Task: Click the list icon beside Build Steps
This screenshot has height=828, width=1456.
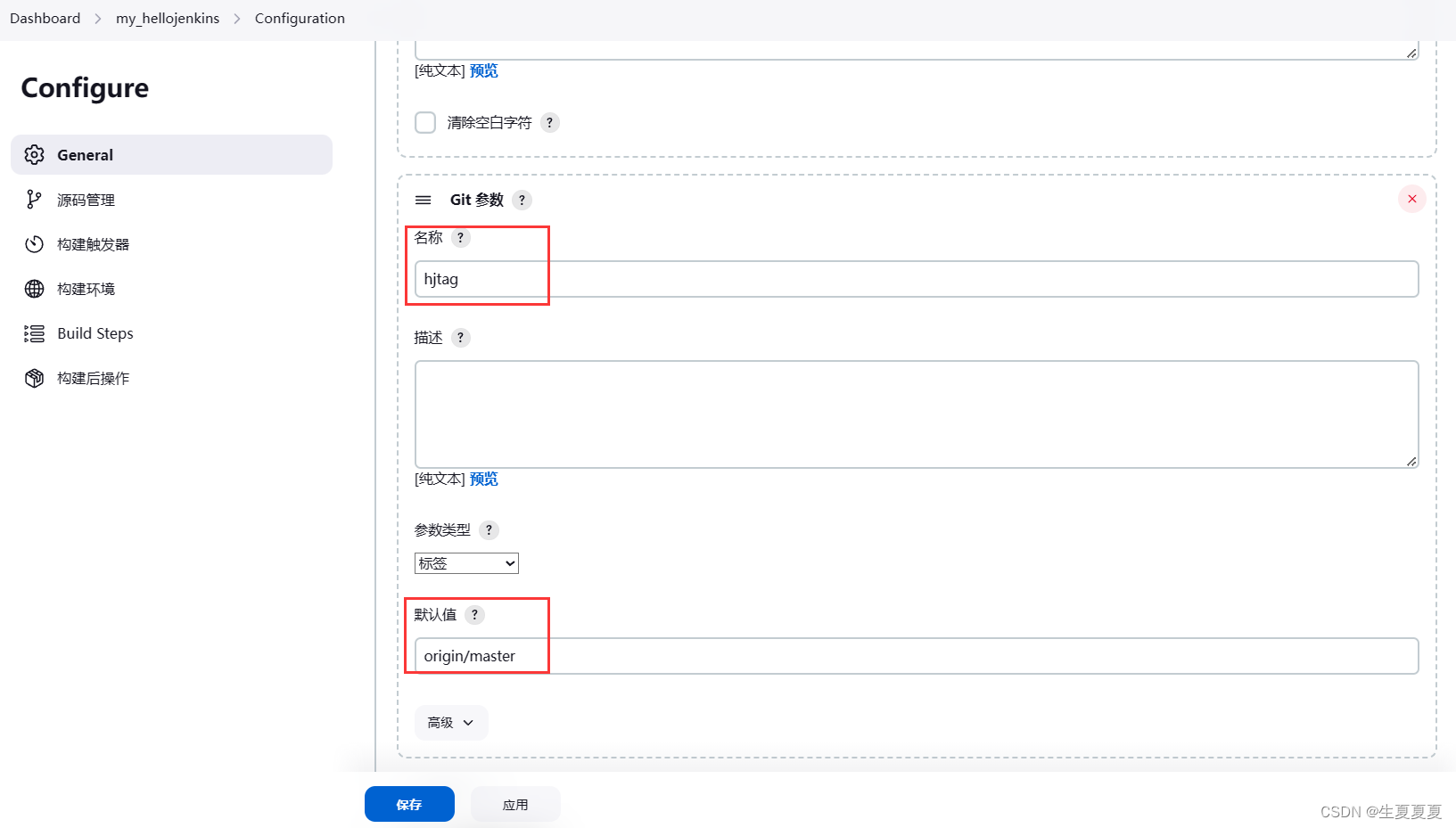Action: [x=34, y=333]
